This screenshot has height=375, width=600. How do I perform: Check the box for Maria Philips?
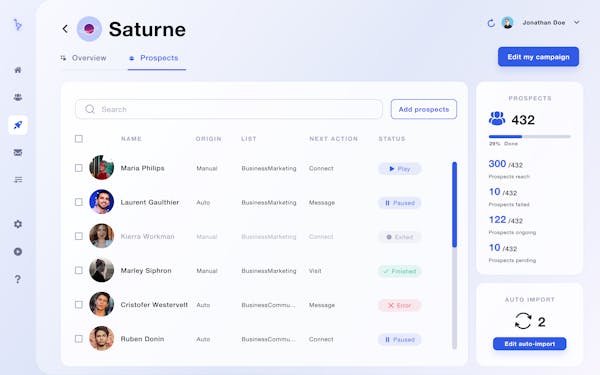(x=79, y=168)
